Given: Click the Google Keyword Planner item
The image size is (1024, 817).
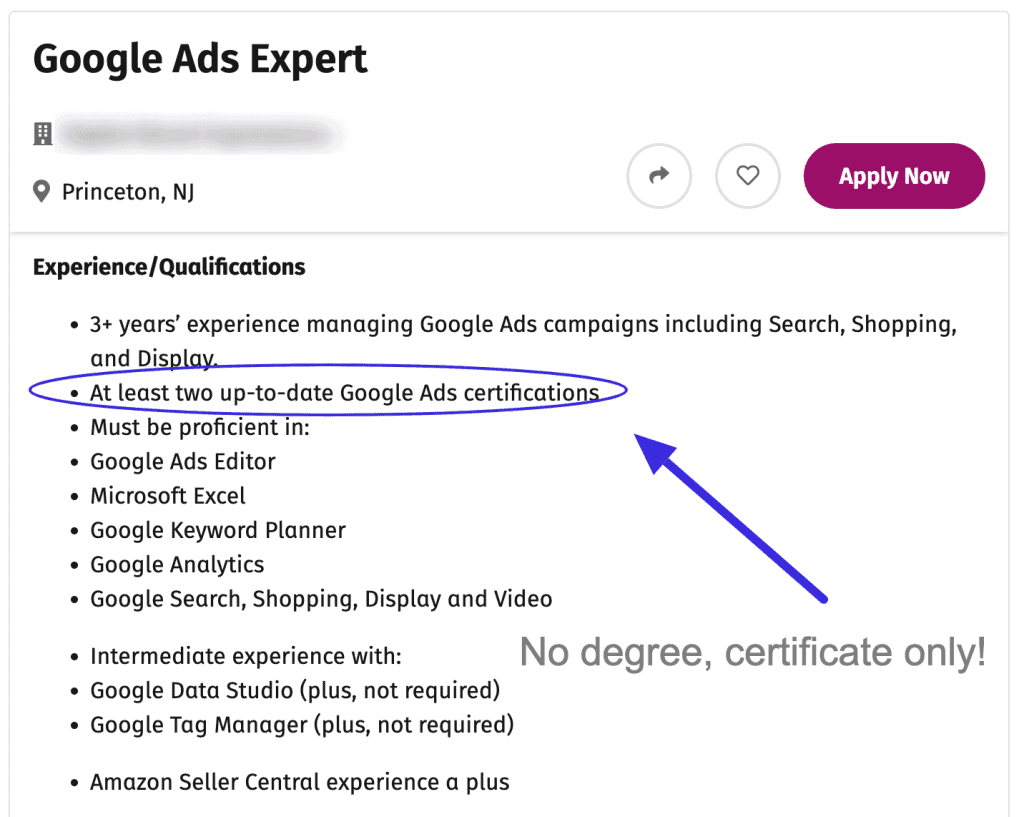Looking at the screenshot, I should [x=217, y=530].
